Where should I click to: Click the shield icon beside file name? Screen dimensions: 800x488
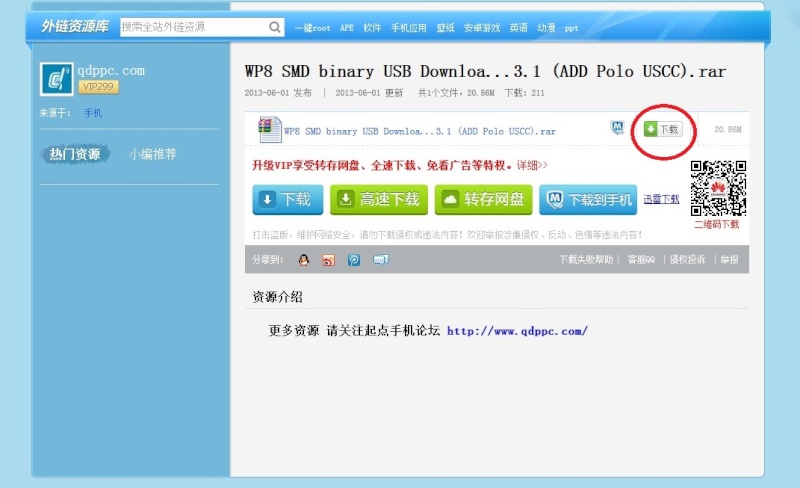tap(617, 128)
